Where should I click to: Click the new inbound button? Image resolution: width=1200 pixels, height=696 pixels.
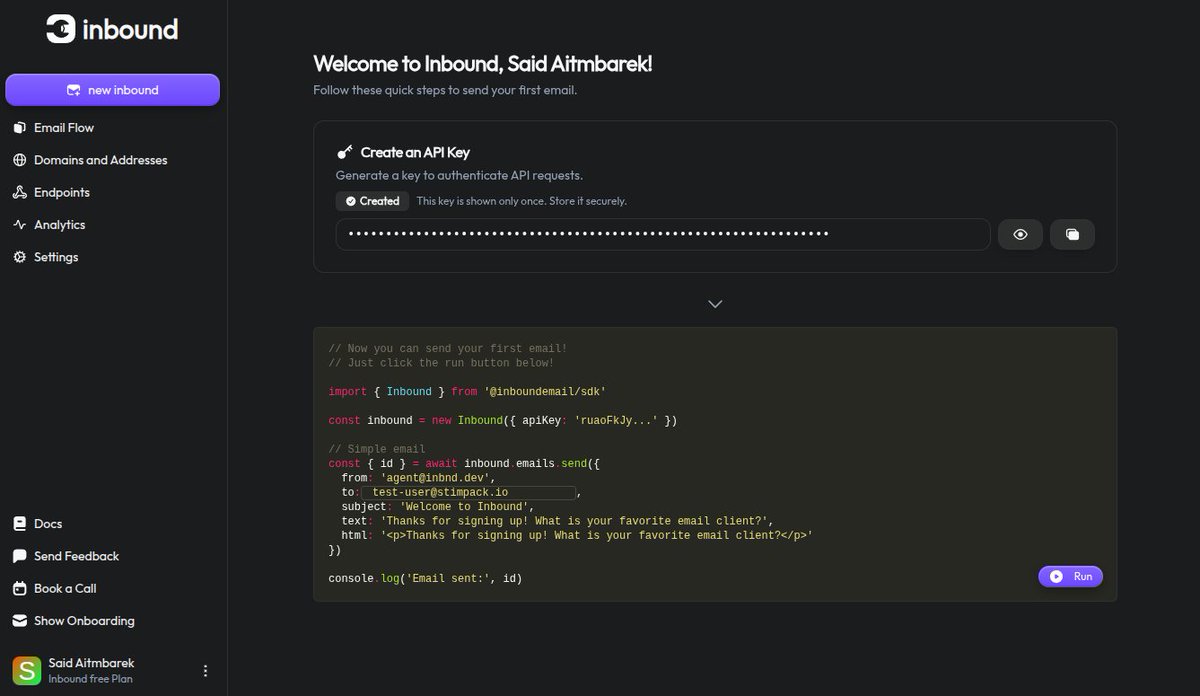point(112,90)
